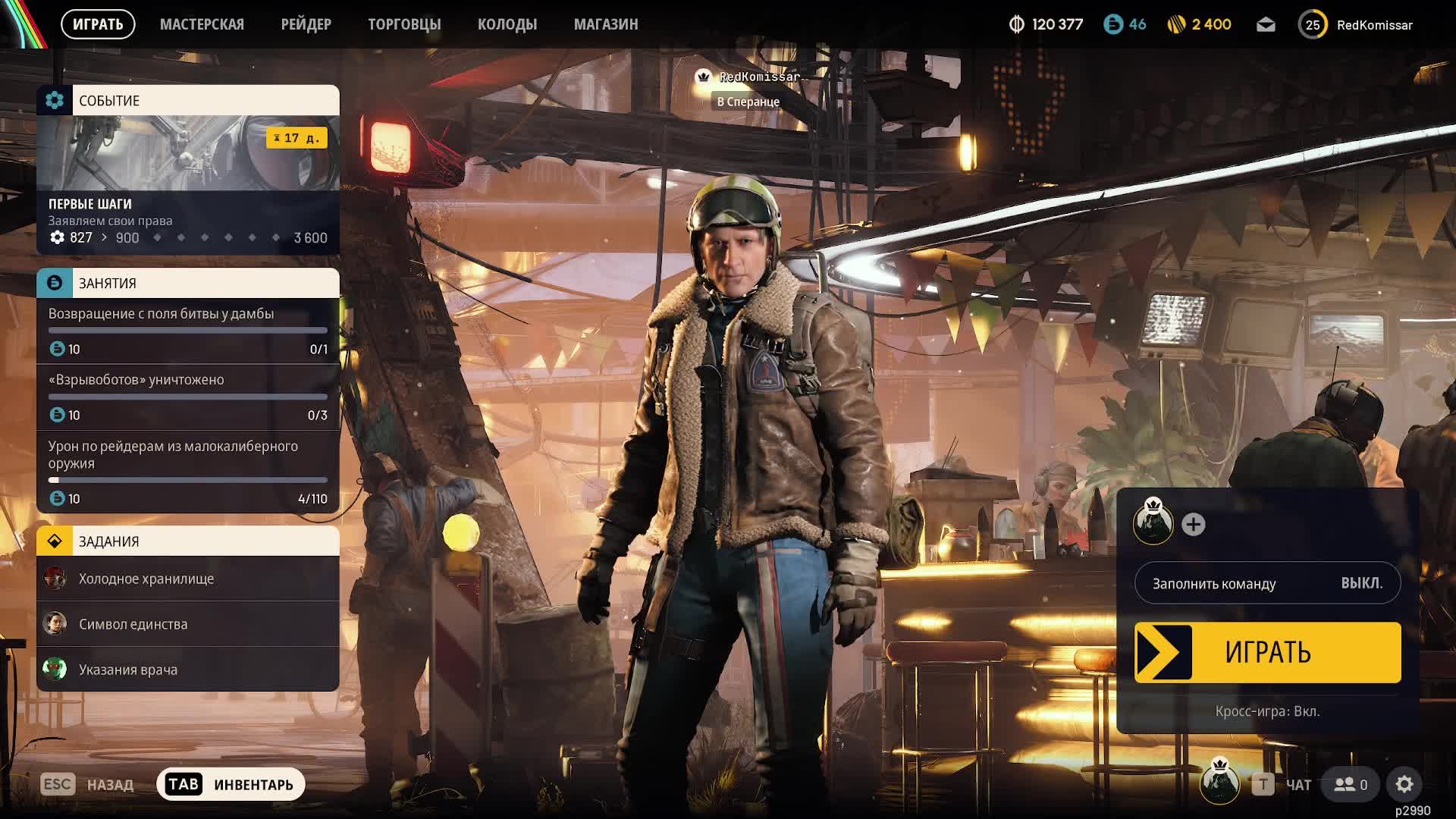Viewport: 1456px width, 819px height.
Task: Toggle Заполнить команду switch
Action: point(1267,583)
